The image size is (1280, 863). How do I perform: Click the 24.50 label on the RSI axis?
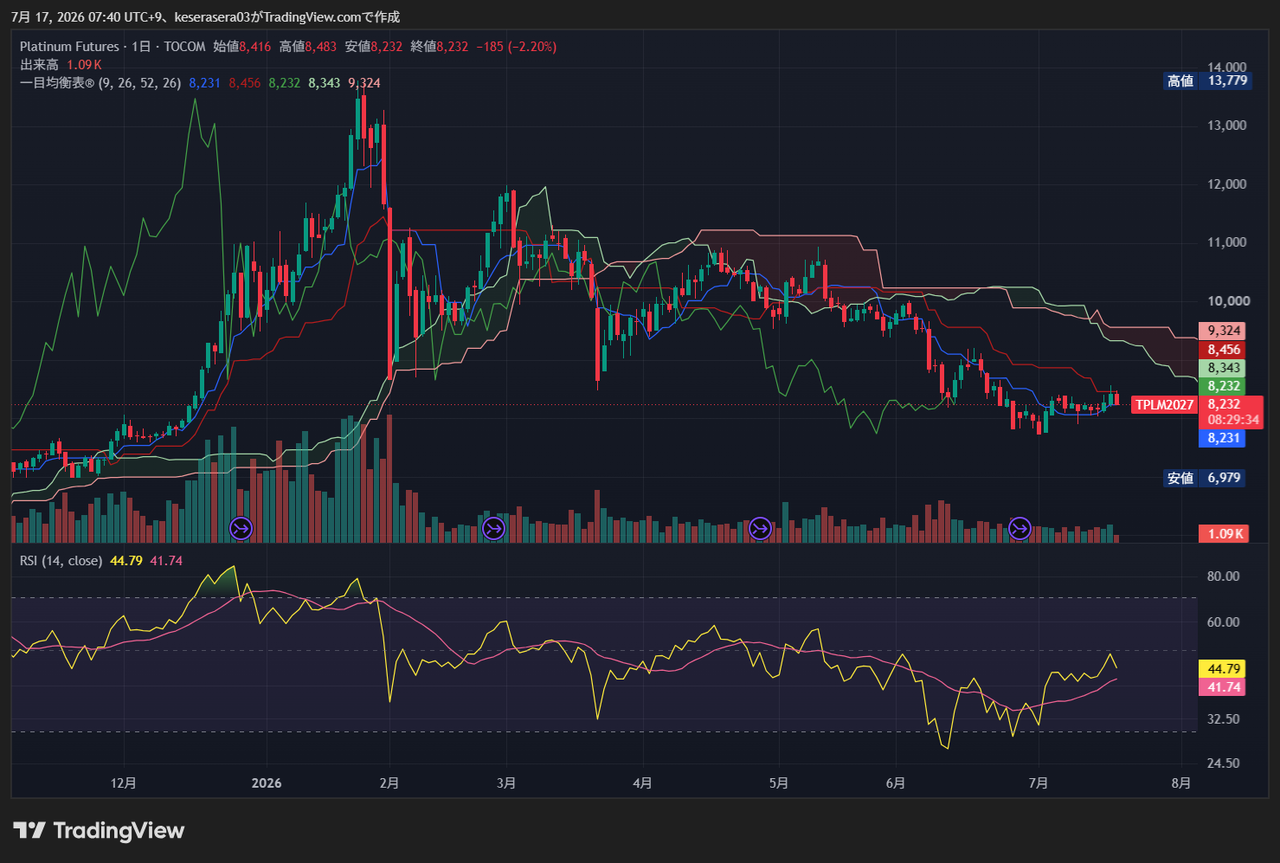click(1224, 763)
